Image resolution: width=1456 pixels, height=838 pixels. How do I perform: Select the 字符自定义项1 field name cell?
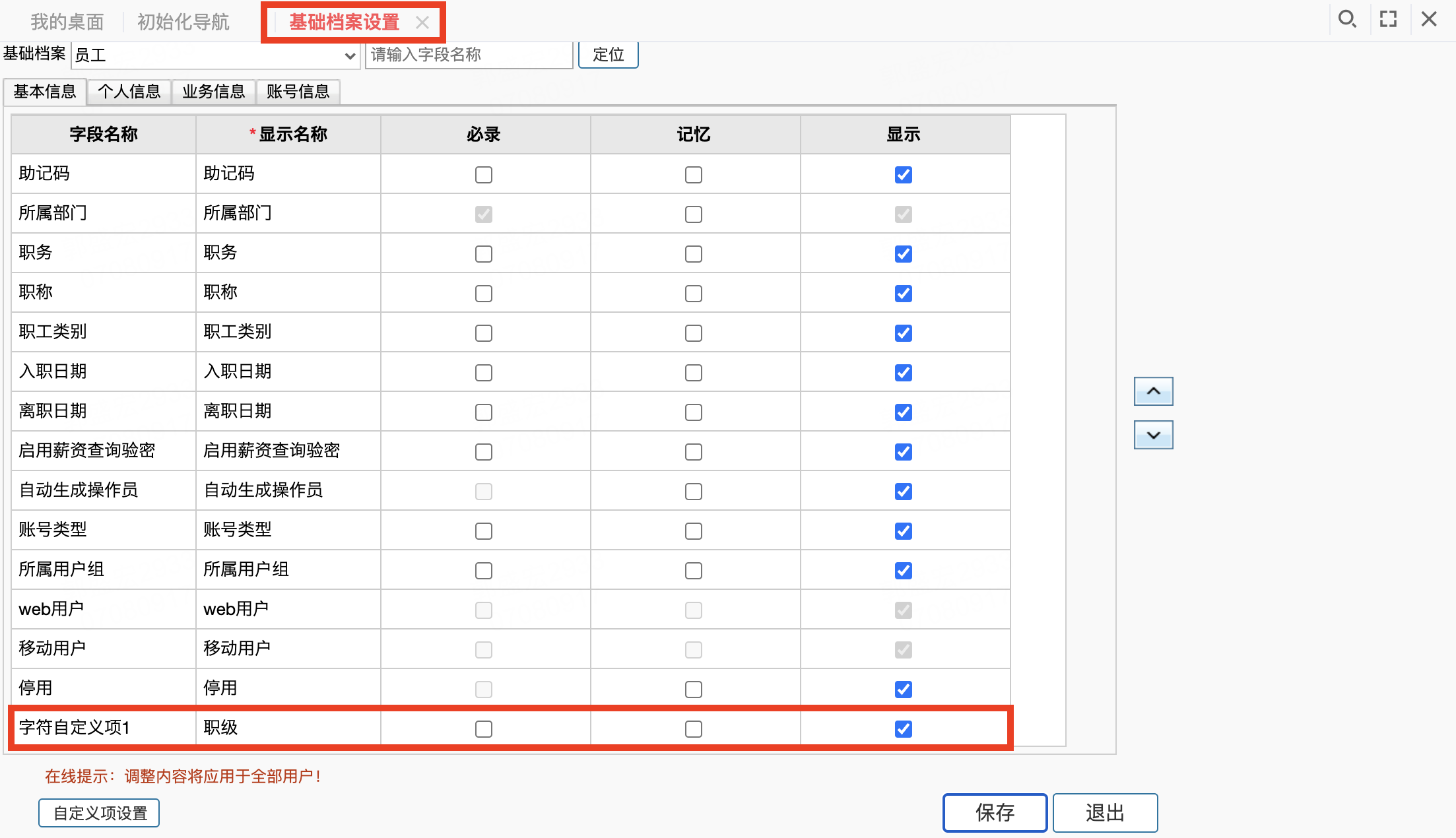104,728
